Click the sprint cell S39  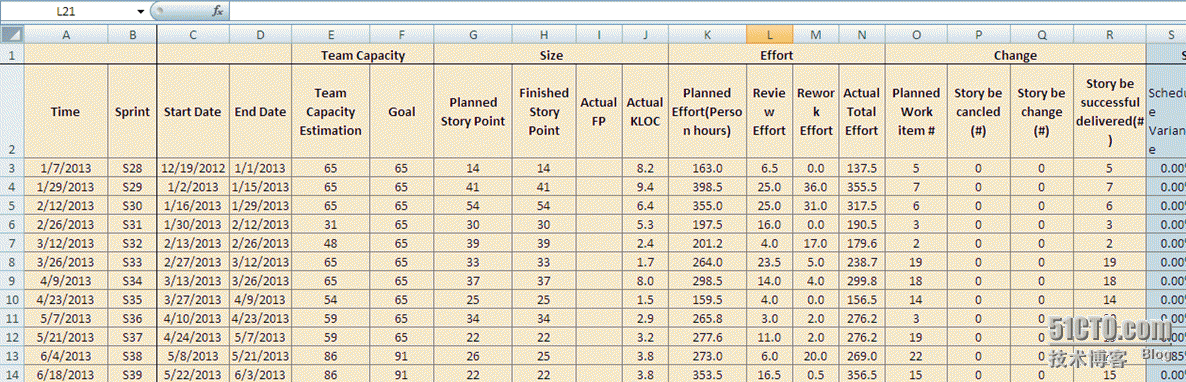pos(132,374)
